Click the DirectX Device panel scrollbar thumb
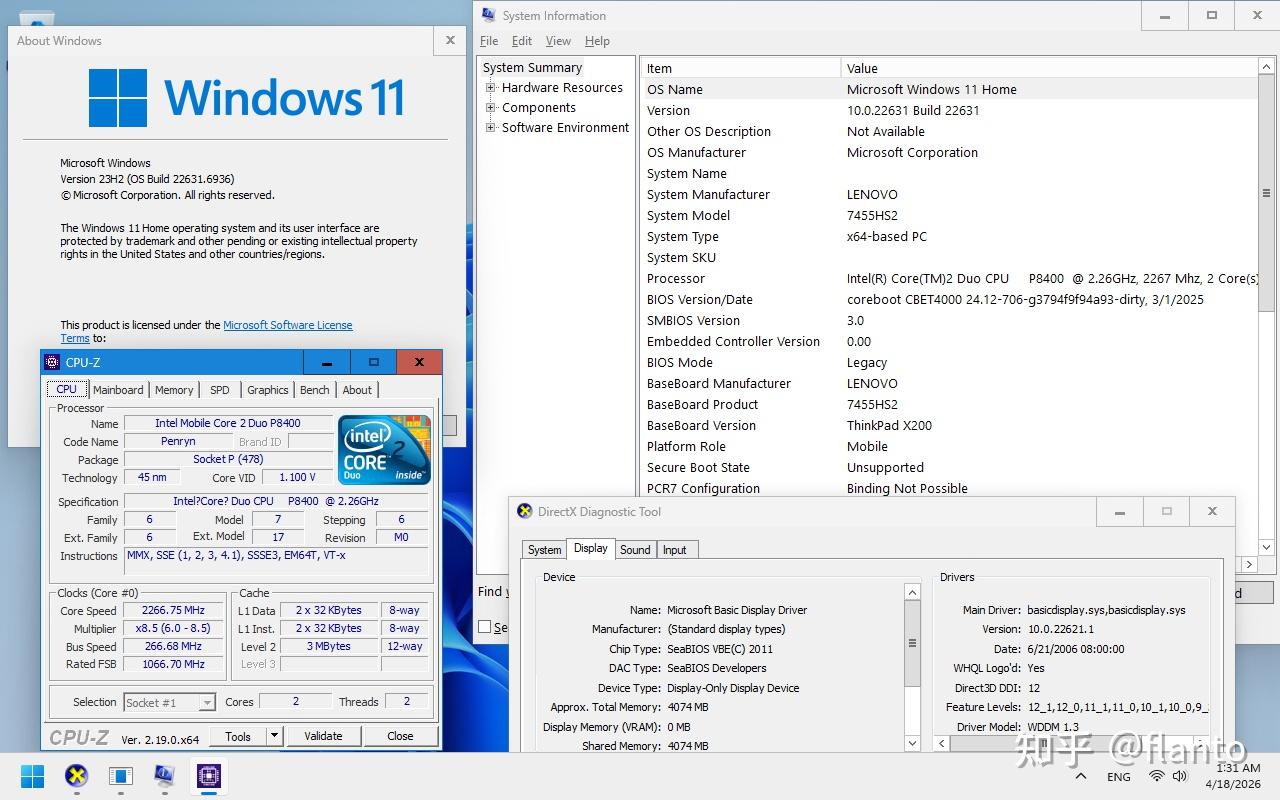Image resolution: width=1280 pixels, height=800 pixels. (x=912, y=643)
